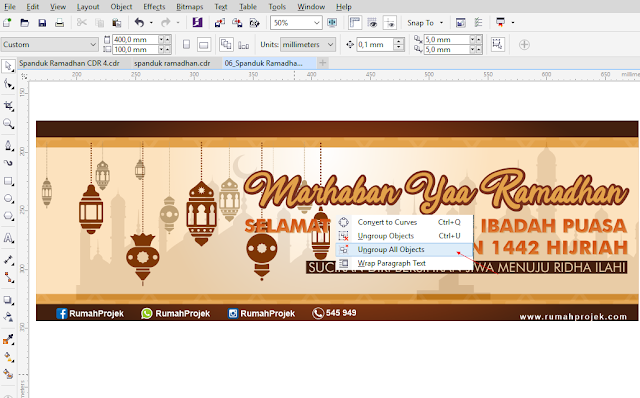Toggle Show Guidelines

pyautogui.click(x=390, y=23)
